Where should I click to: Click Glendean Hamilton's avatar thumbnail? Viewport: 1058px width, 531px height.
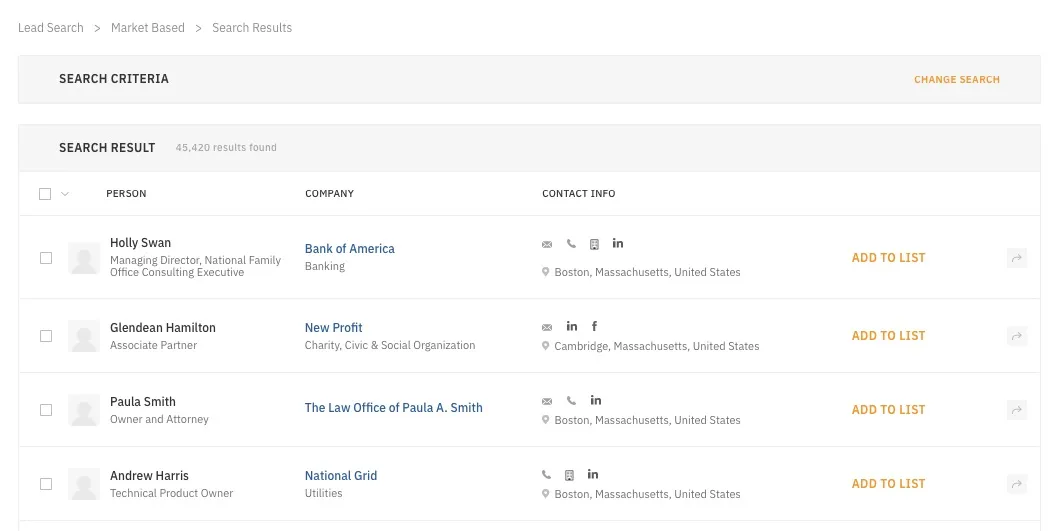pos(84,336)
